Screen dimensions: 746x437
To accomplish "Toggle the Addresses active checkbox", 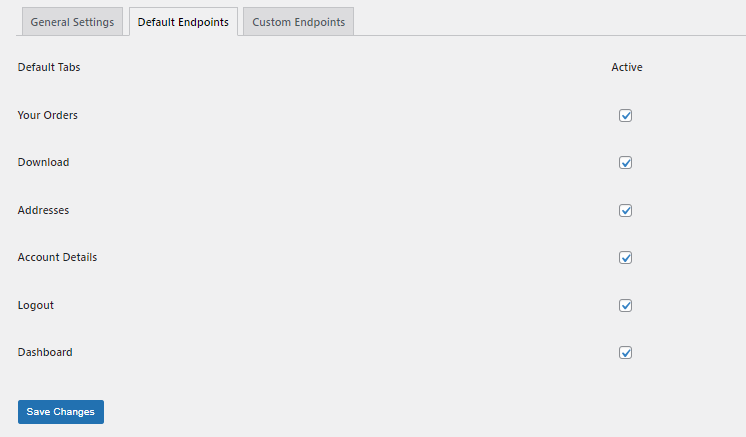I will (626, 210).
